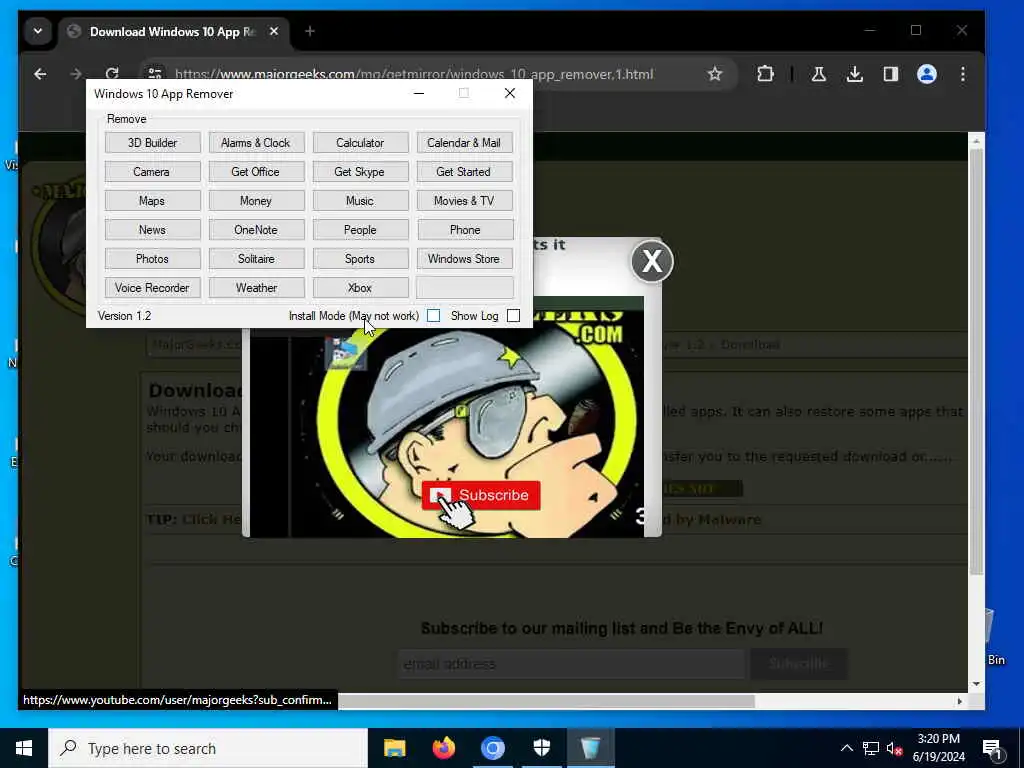Click the Get Skype button
1024x768 pixels.
tap(360, 172)
